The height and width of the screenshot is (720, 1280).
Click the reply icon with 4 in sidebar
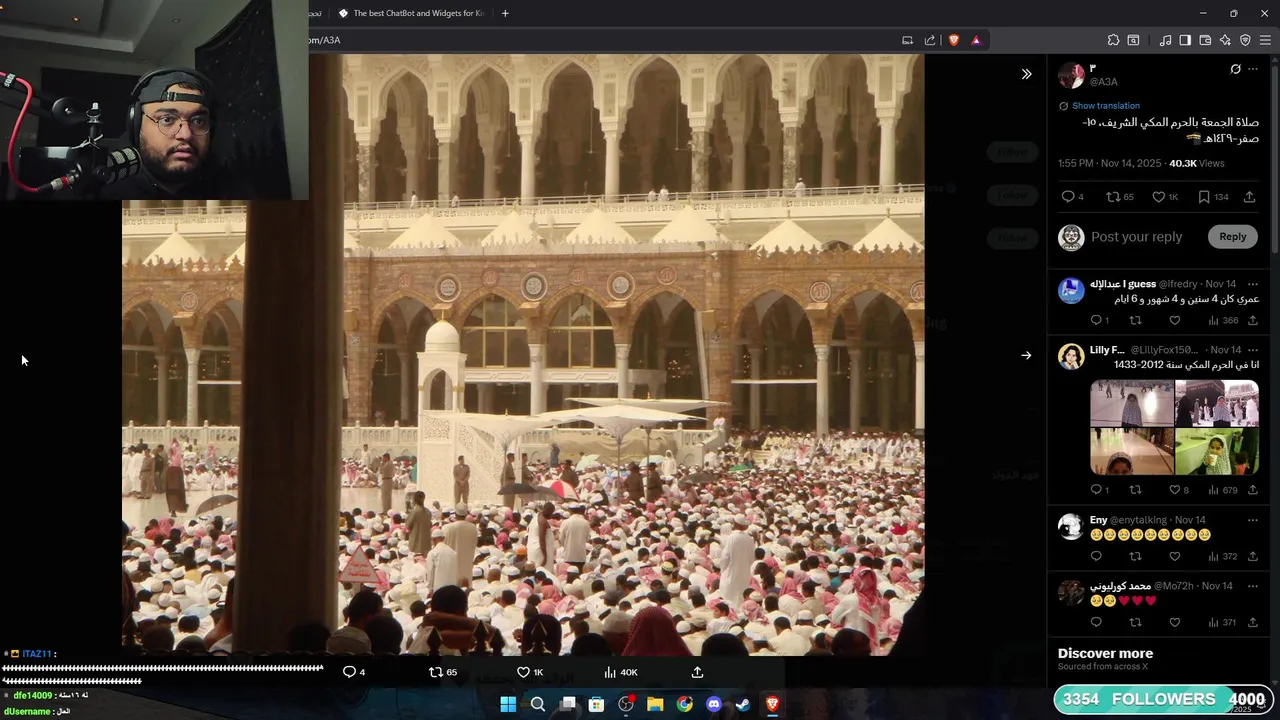point(1072,197)
